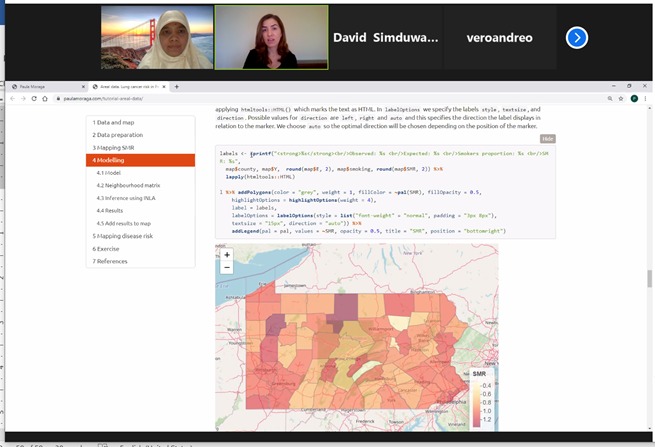
Task: Click the address bar URL
Action: (x=104, y=99)
